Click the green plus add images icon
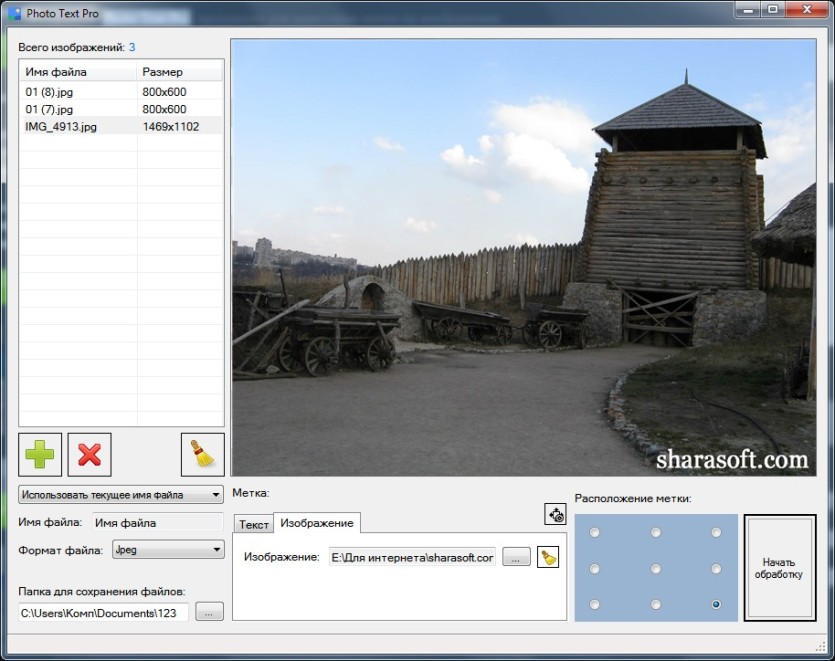Screen dimensions: 835x661 [x=40, y=454]
